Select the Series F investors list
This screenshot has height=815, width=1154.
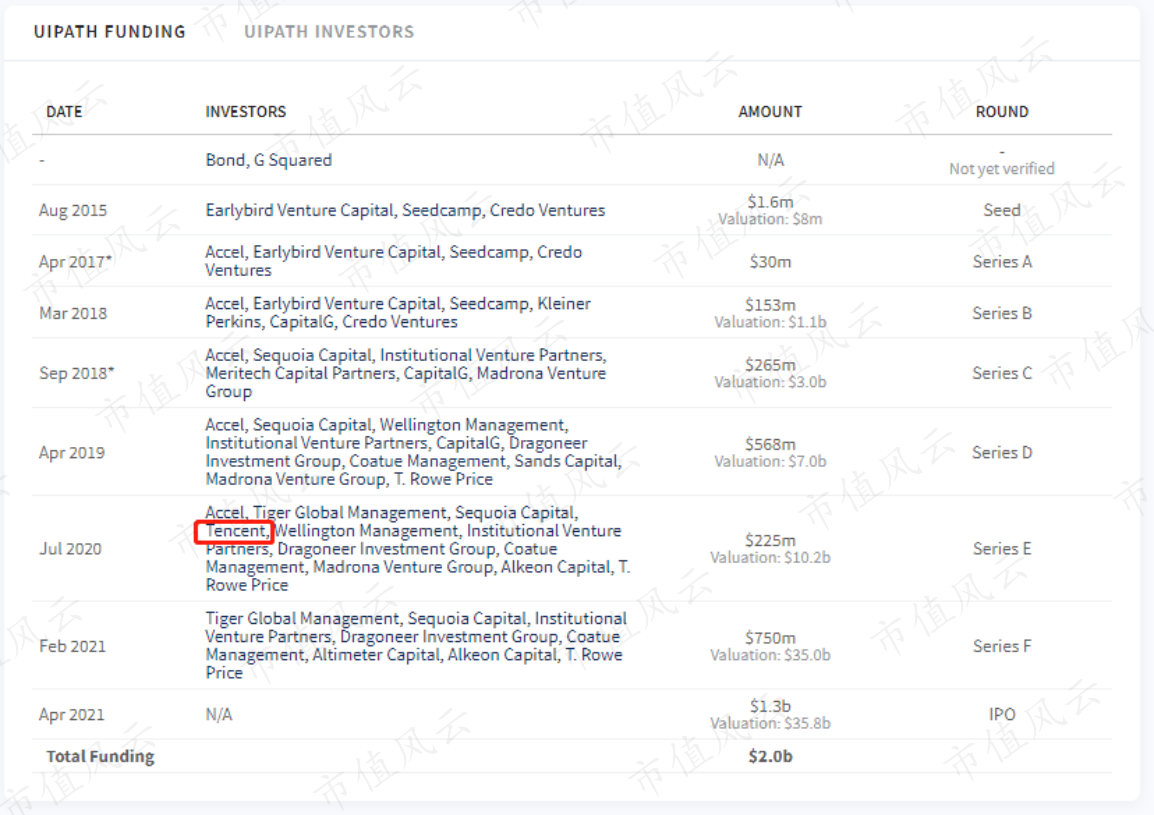(416, 645)
